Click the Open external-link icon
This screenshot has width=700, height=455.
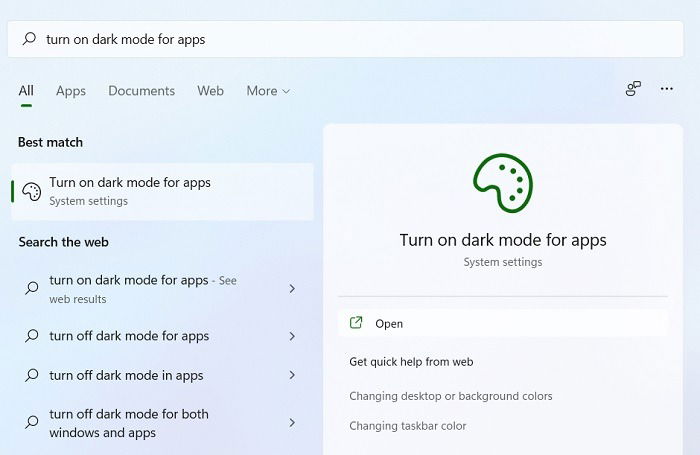pos(356,322)
